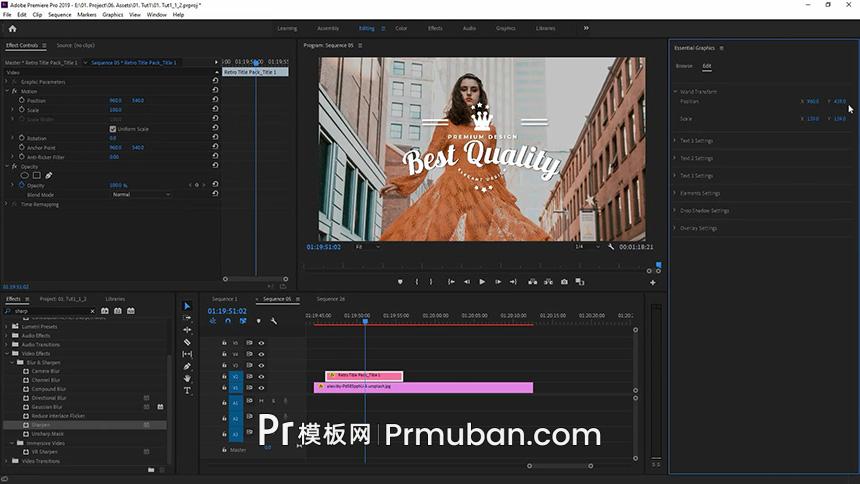Viewport: 860px width, 484px height.
Task: Toggle snap in timeline
Action: pos(228,321)
